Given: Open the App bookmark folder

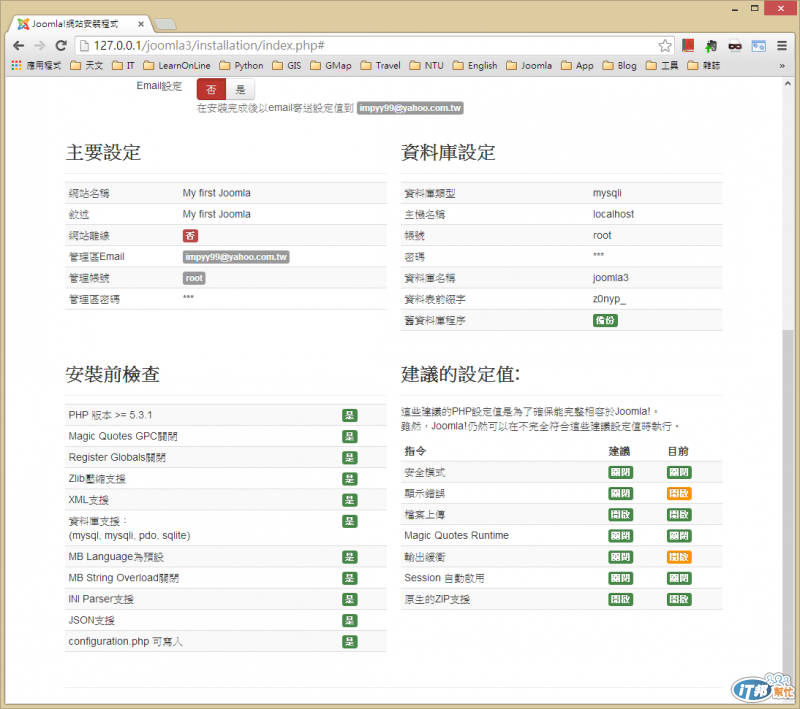Looking at the screenshot, I should click(578, 65).
